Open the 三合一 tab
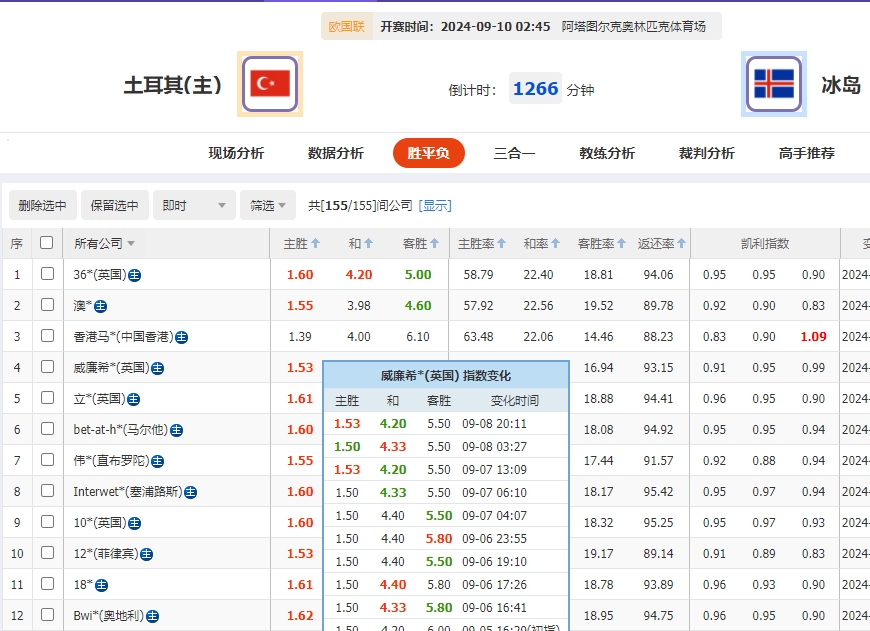The height and width of the screenshot is (631, 870). [x=515, y=153]
